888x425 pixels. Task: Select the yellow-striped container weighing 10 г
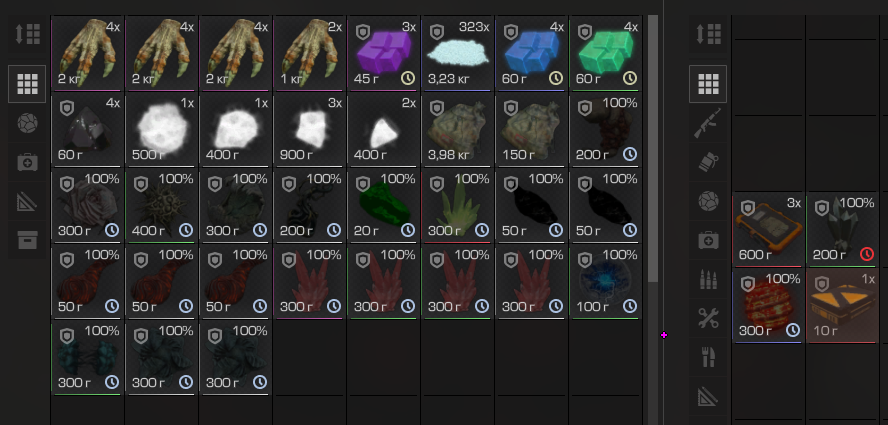point(842,306)
